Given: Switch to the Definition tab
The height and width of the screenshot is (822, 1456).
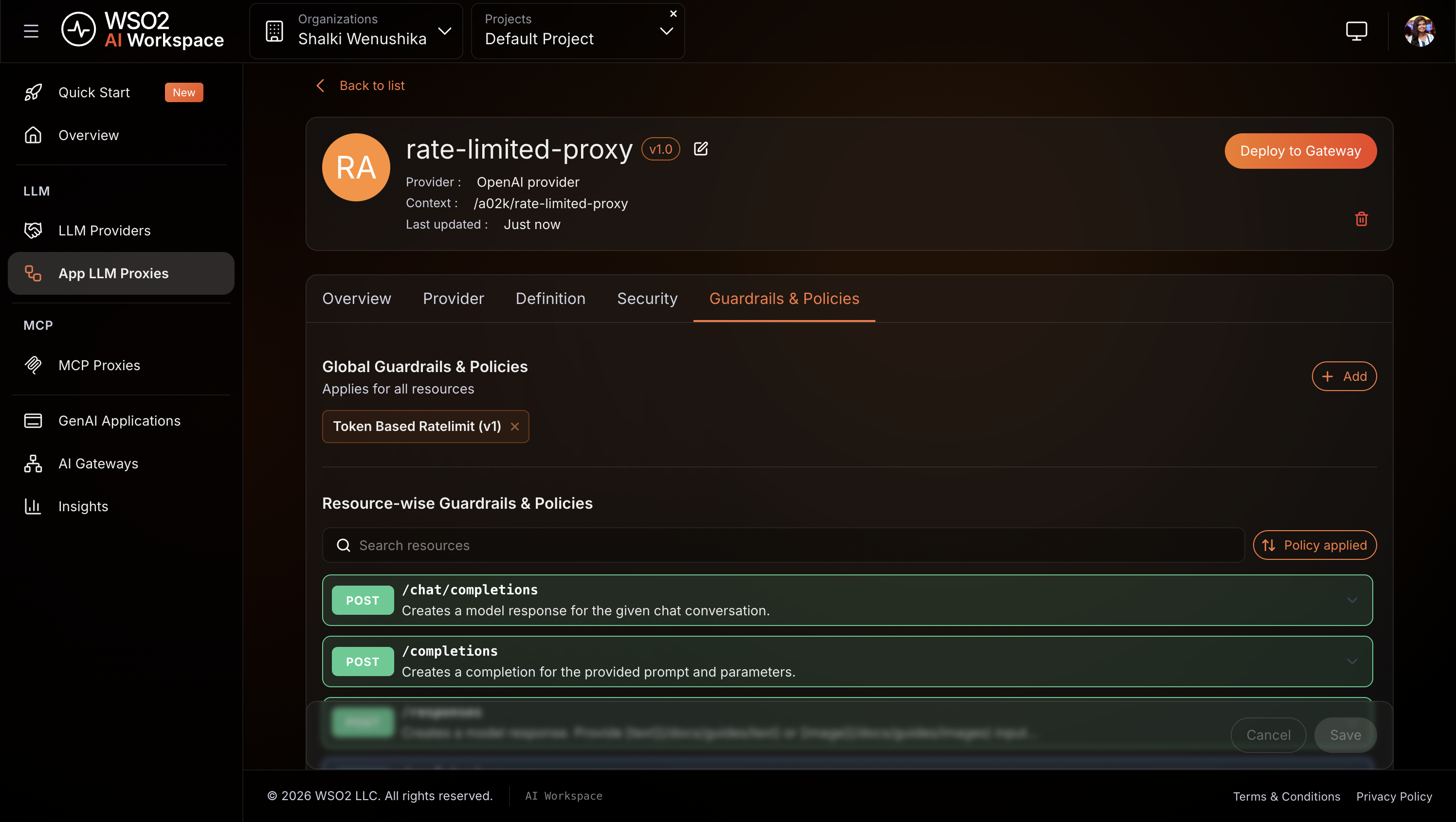Looking at the screenshot, I should coord(550,298).
